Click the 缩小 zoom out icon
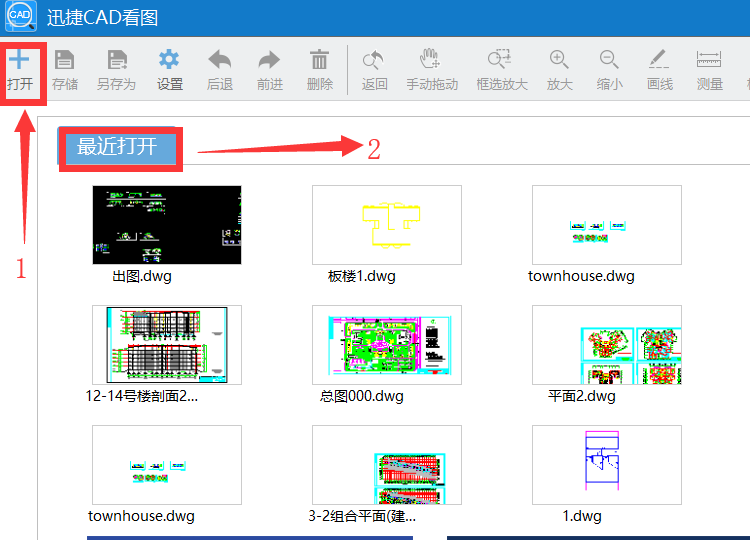 pyautogui.click(x=609, y=60)
